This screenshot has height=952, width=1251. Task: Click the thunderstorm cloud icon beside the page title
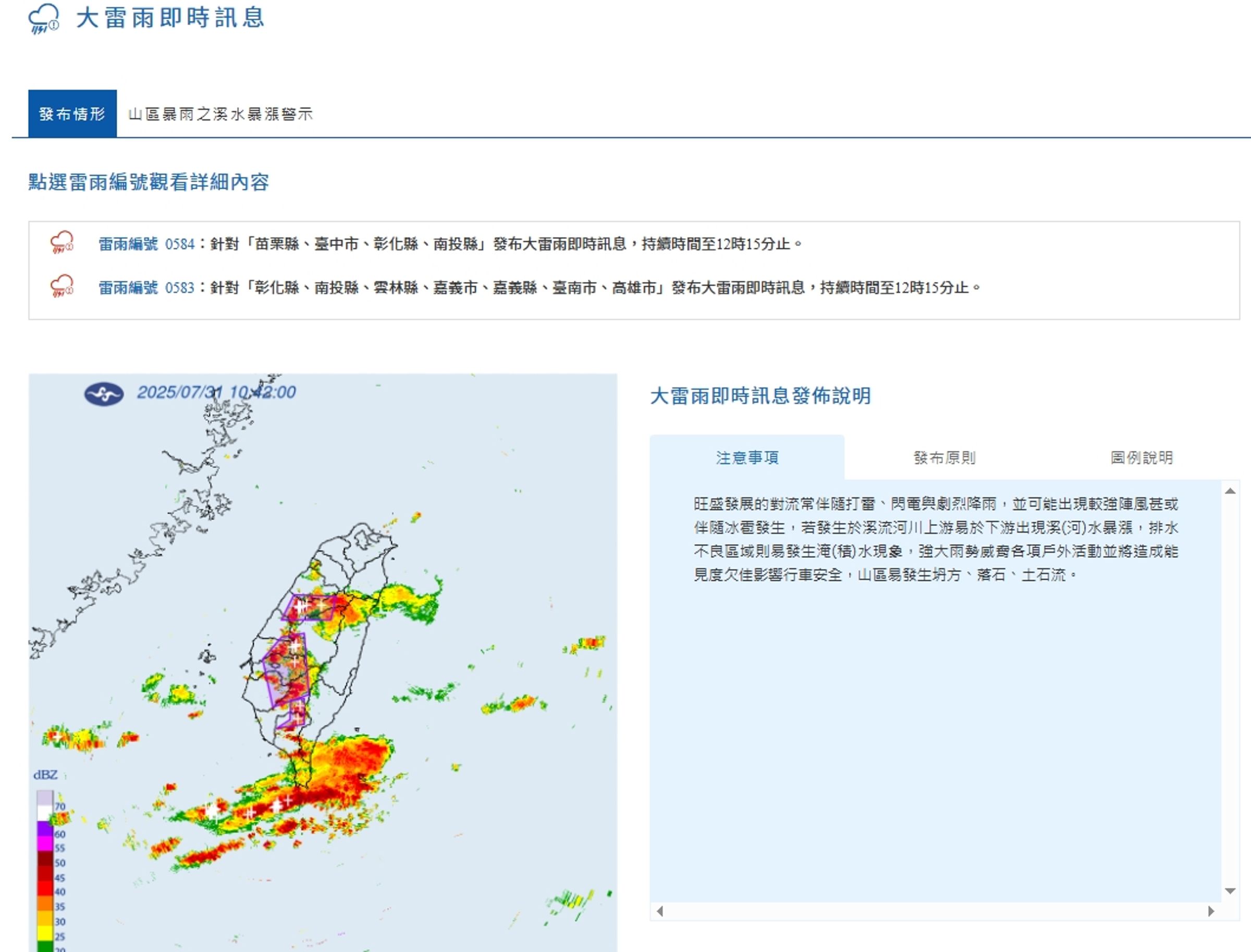point(44,19)
